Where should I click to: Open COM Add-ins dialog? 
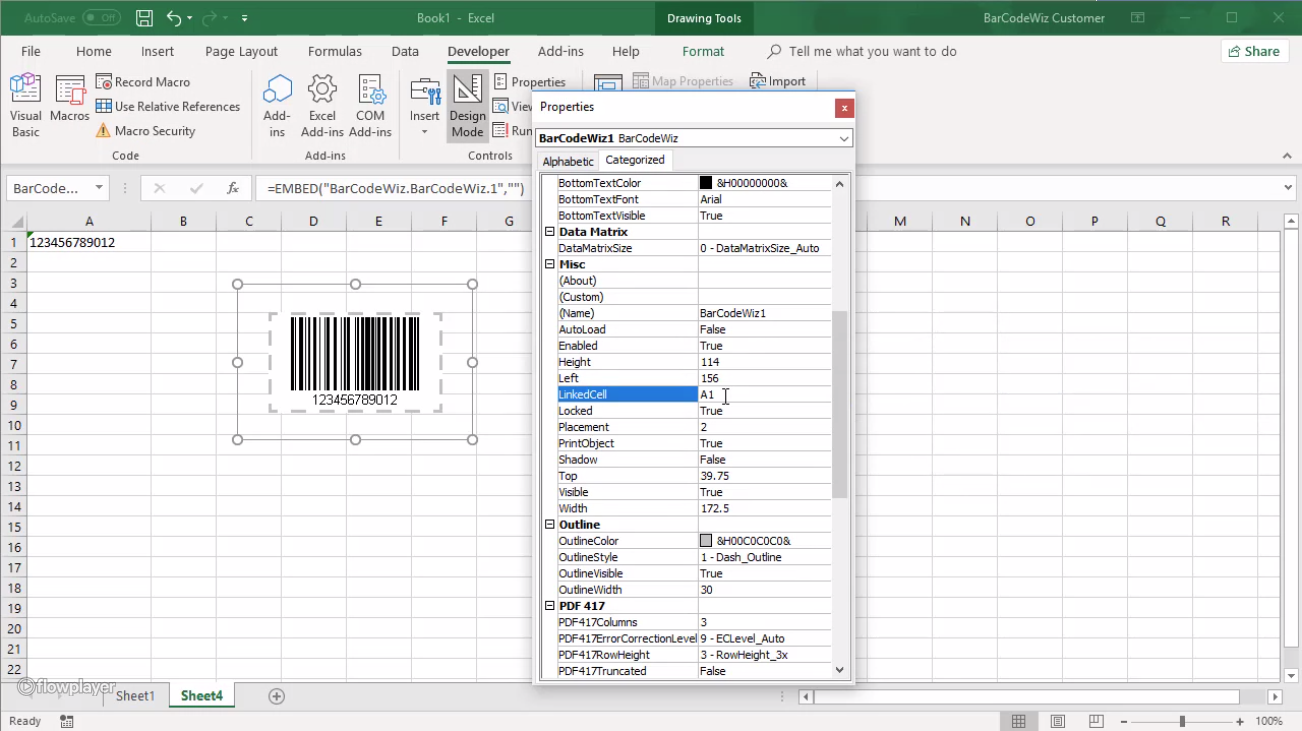pos(370,105)
